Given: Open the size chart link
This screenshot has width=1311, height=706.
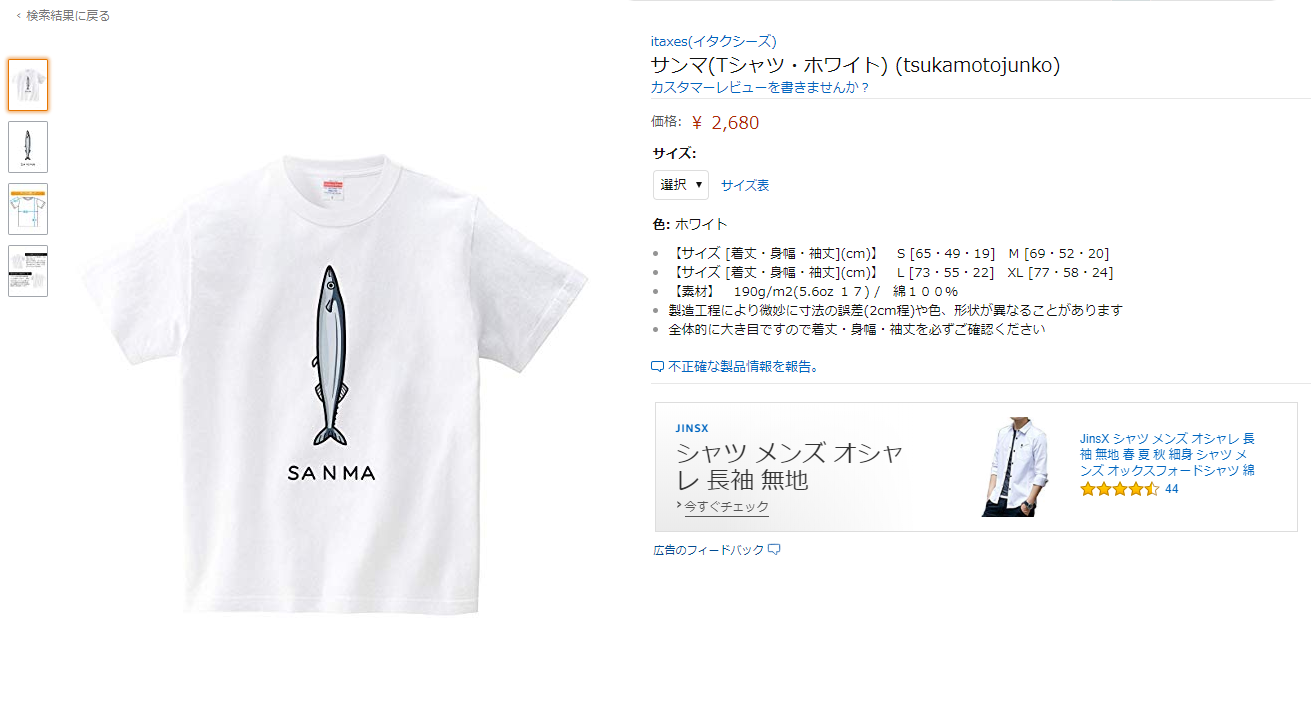Looking at the screenshot, I should [745, 185].
